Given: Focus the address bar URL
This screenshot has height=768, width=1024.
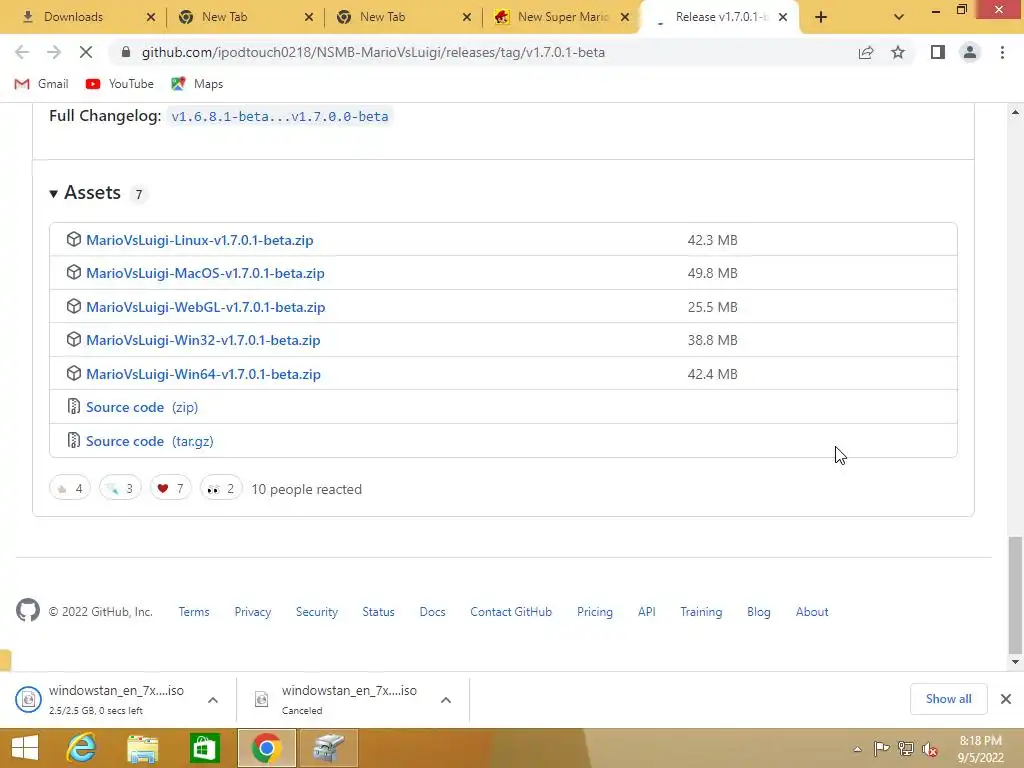Looking at the screenshot, I should tap(373, 52).
